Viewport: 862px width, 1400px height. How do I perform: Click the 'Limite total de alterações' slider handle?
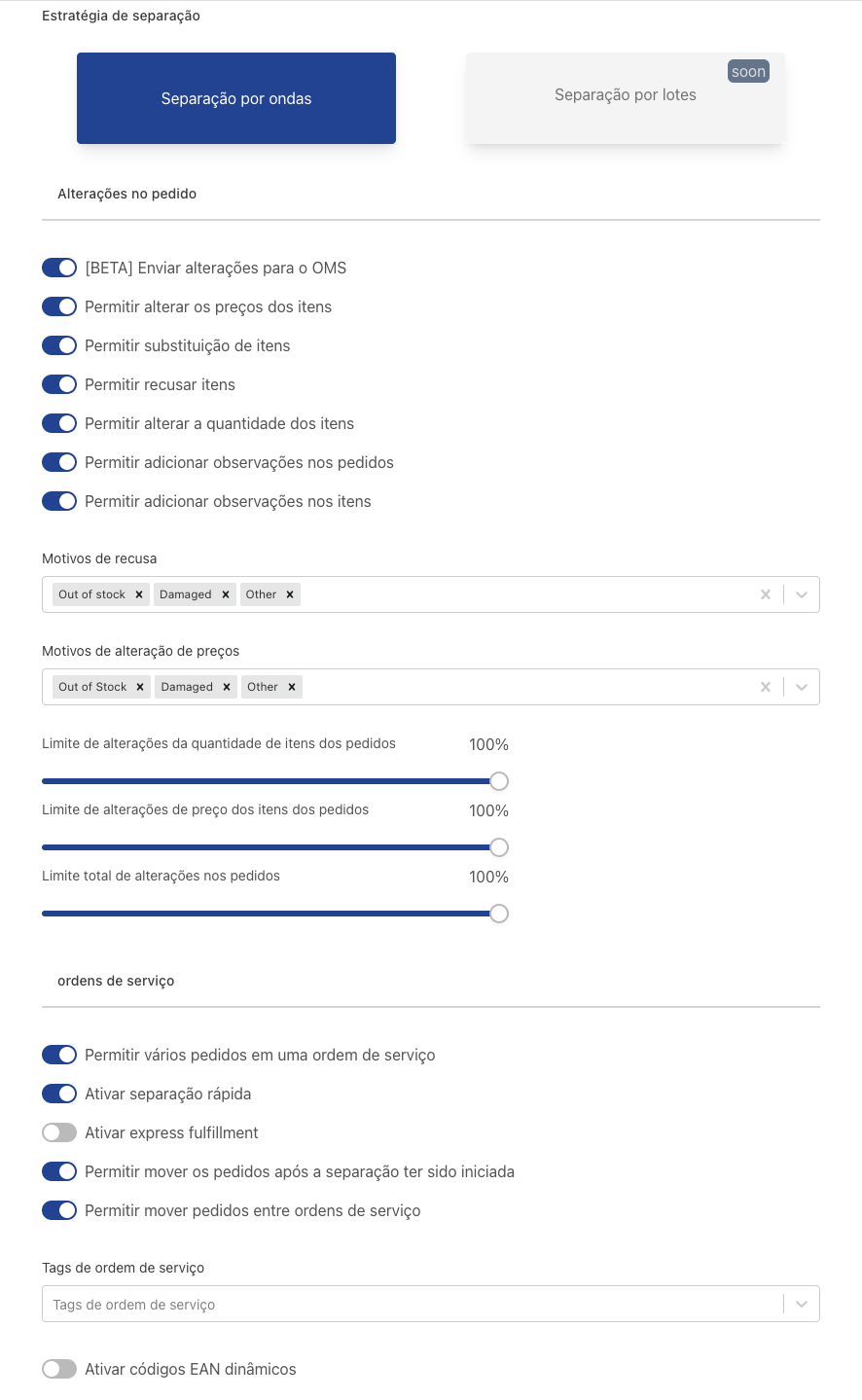point(499,914)
